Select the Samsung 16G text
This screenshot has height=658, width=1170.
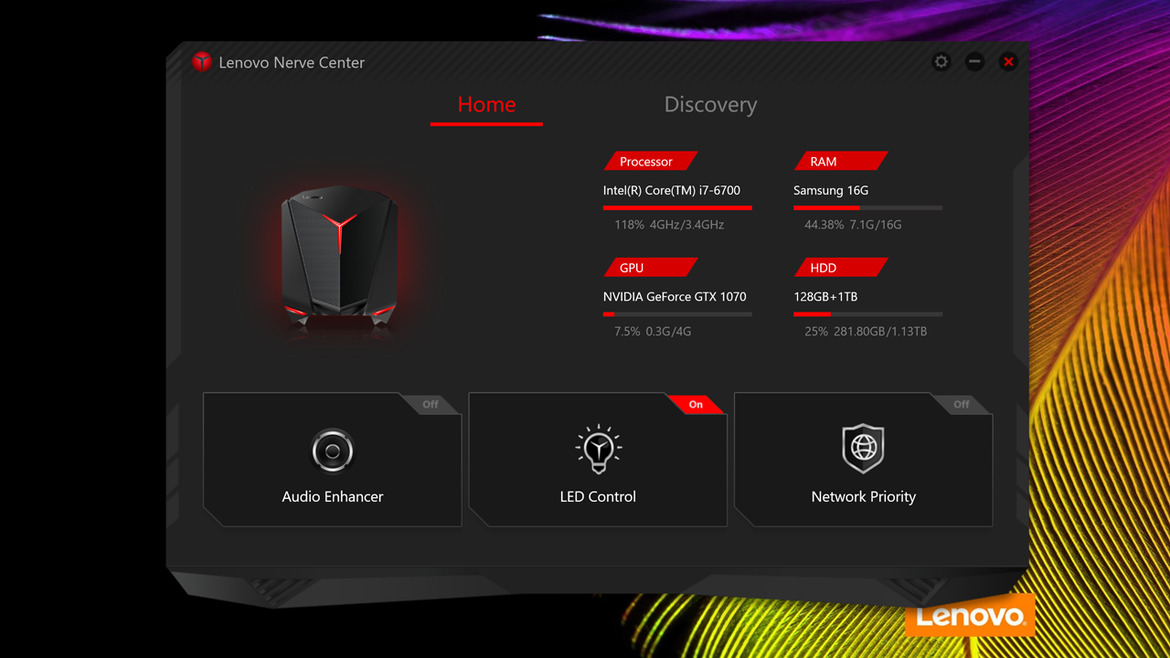coord(830,190)
